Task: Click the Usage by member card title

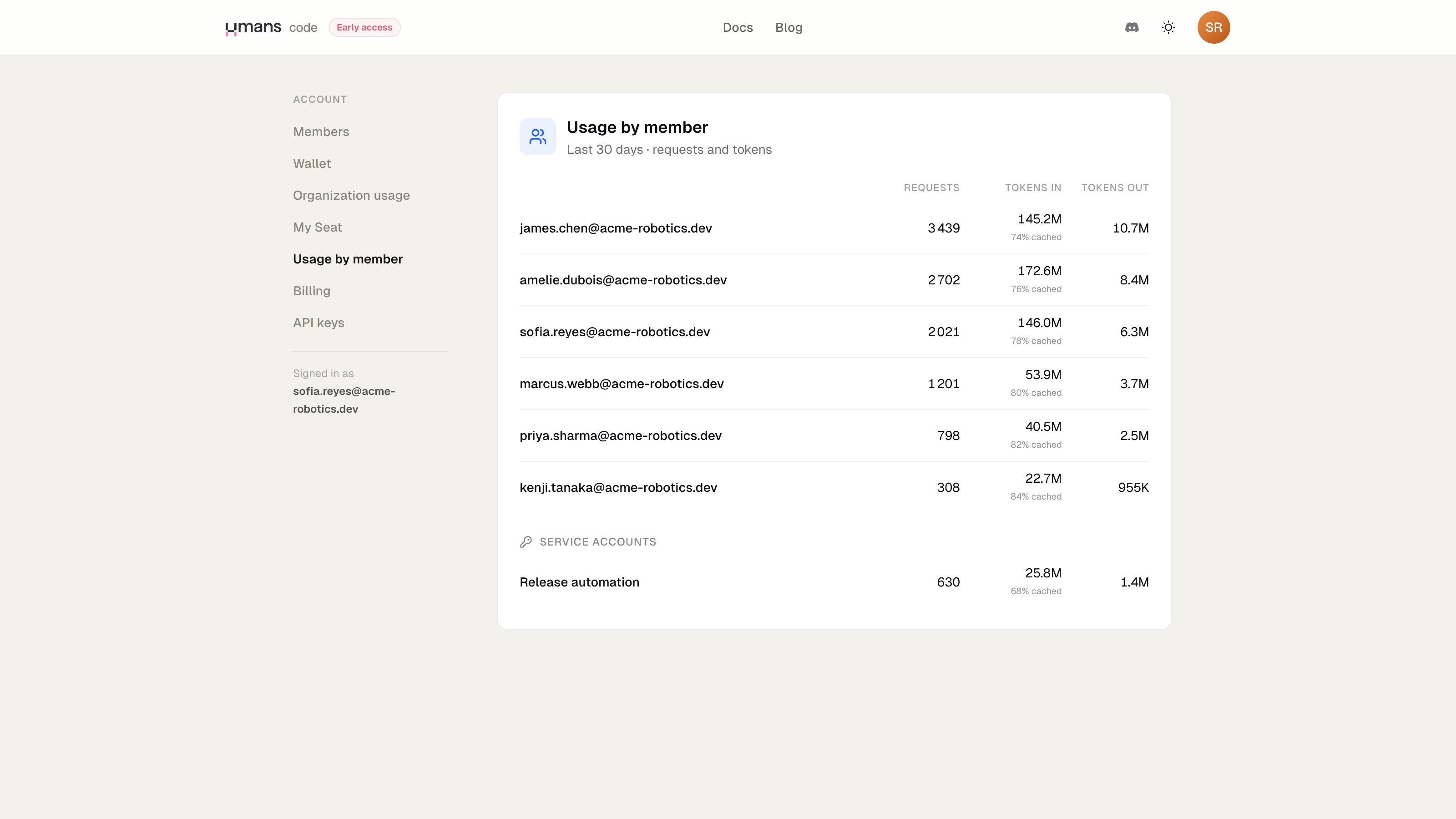Action: click(x=637, y=128)
